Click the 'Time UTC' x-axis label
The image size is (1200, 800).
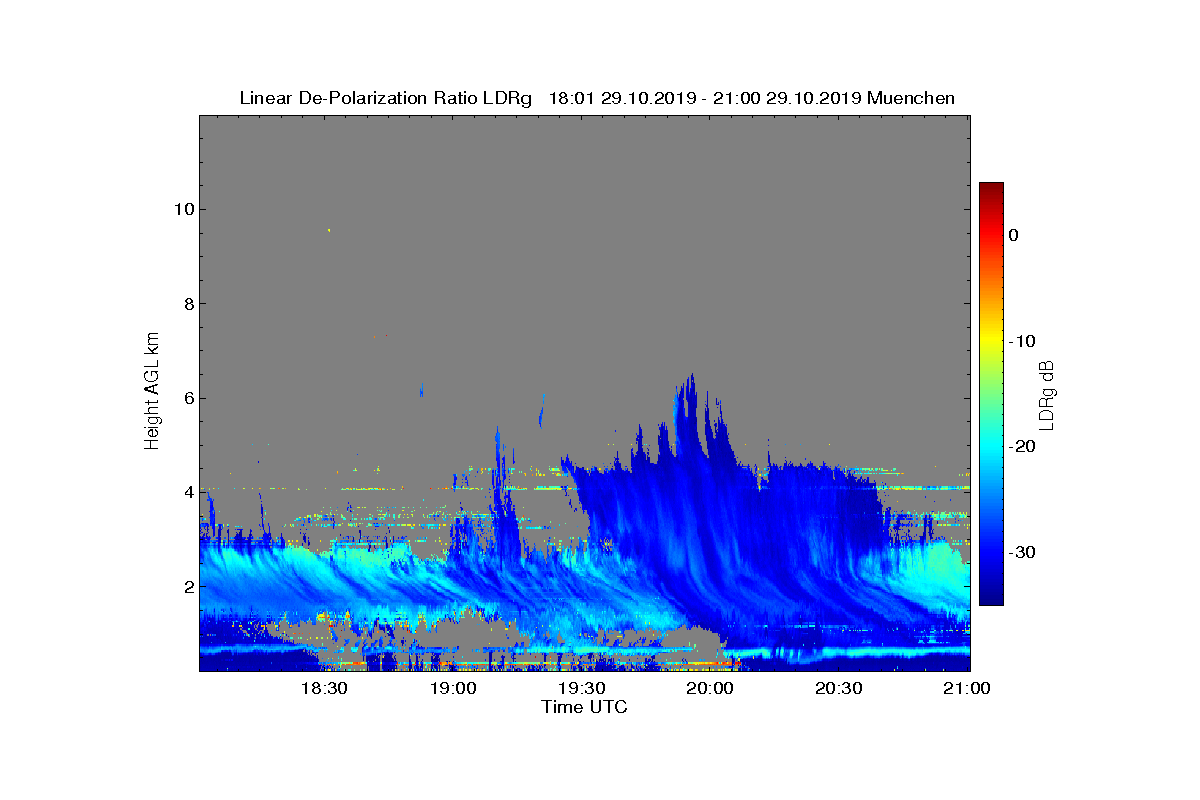pos(584,707)
